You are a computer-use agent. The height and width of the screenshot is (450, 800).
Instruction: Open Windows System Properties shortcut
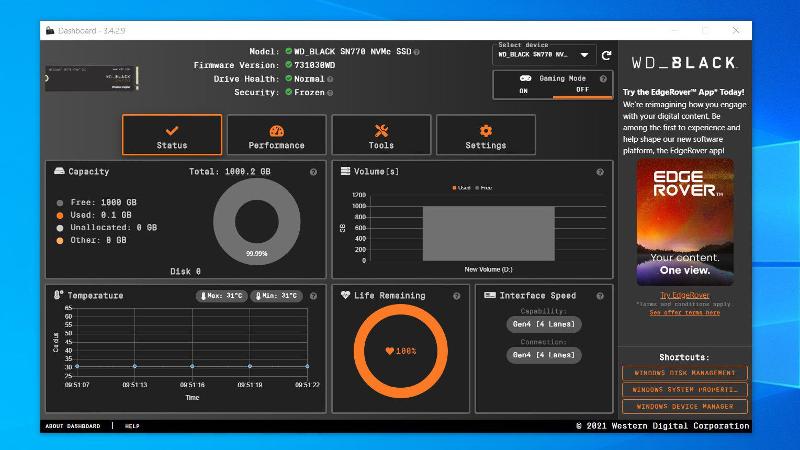pyautogui.click(x=685, y=390)
